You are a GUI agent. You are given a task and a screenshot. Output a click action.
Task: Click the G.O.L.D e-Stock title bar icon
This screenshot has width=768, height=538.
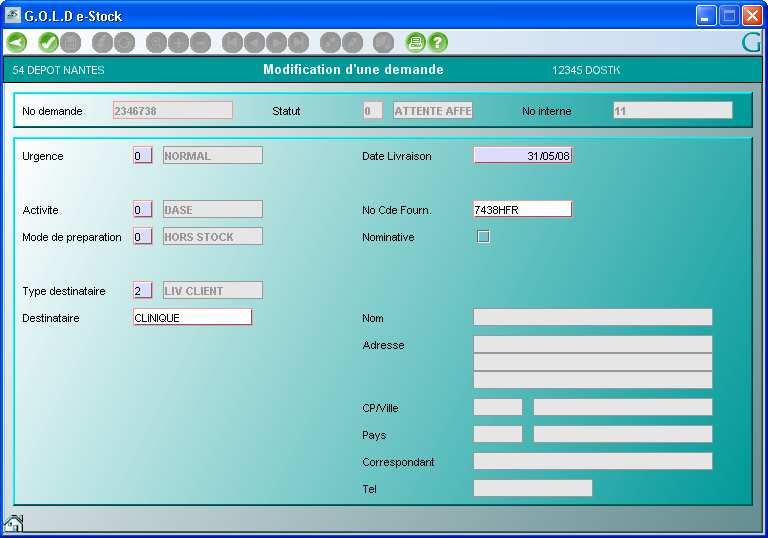(13, 15)
